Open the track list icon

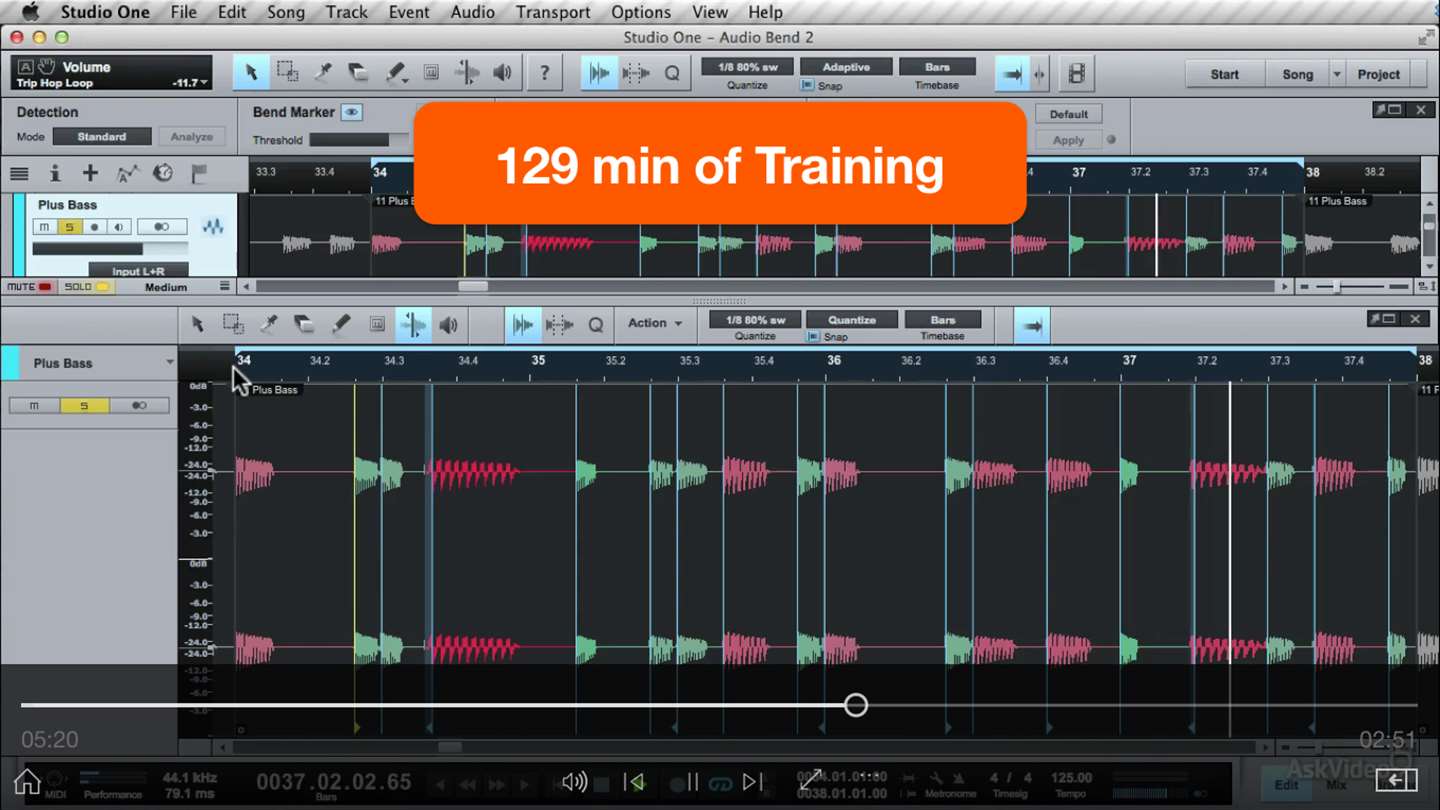click(19, 173)
